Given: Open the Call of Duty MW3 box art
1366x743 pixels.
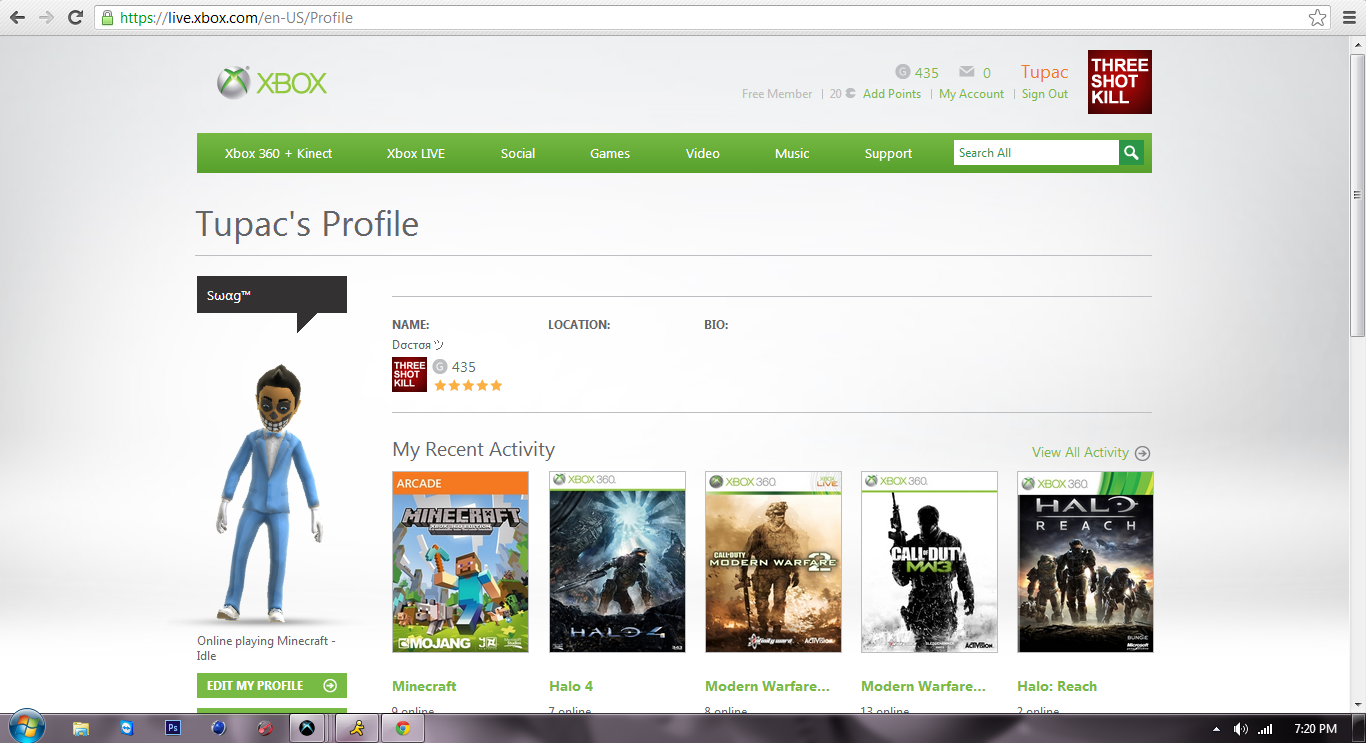Looking at the screenshot, I should coord(929,562).
